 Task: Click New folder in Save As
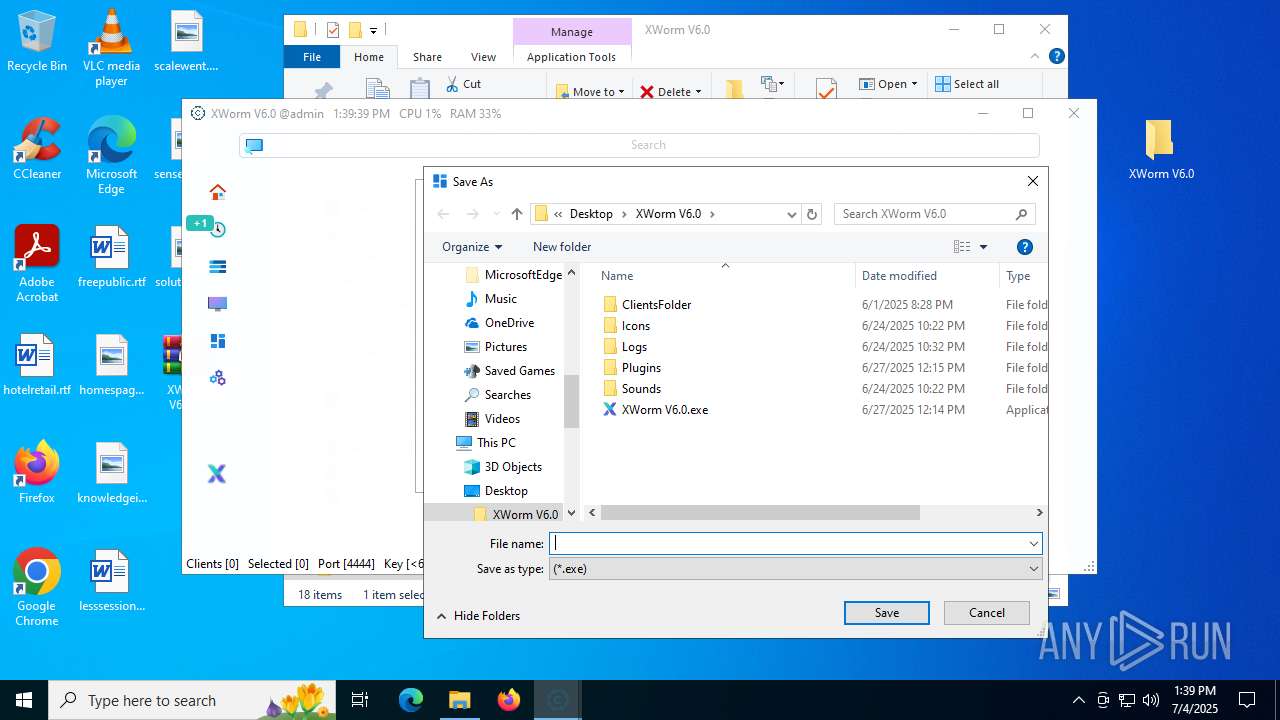click(562, 247)
